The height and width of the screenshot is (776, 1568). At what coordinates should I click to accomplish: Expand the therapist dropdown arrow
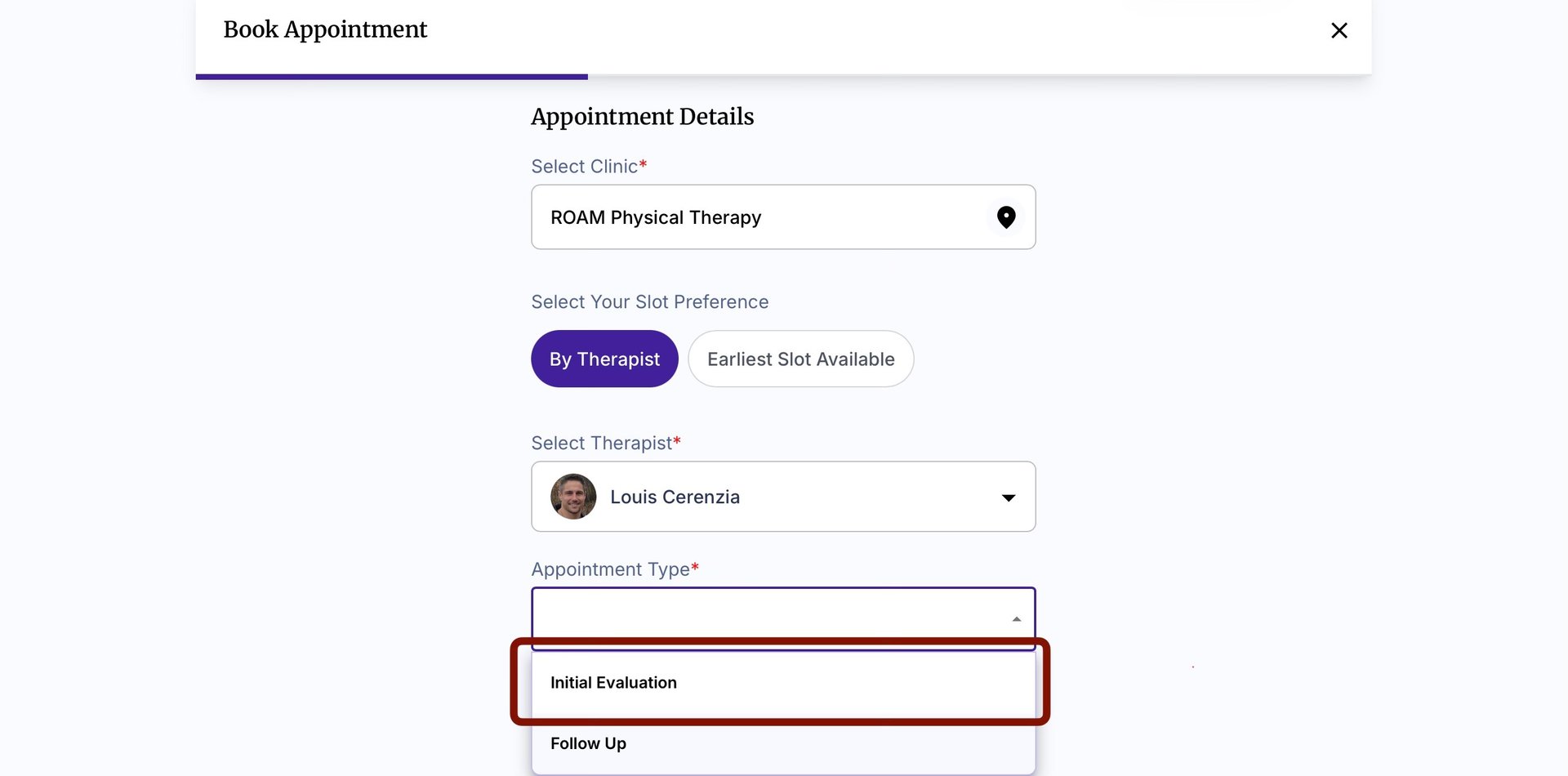click(1009, 497)
